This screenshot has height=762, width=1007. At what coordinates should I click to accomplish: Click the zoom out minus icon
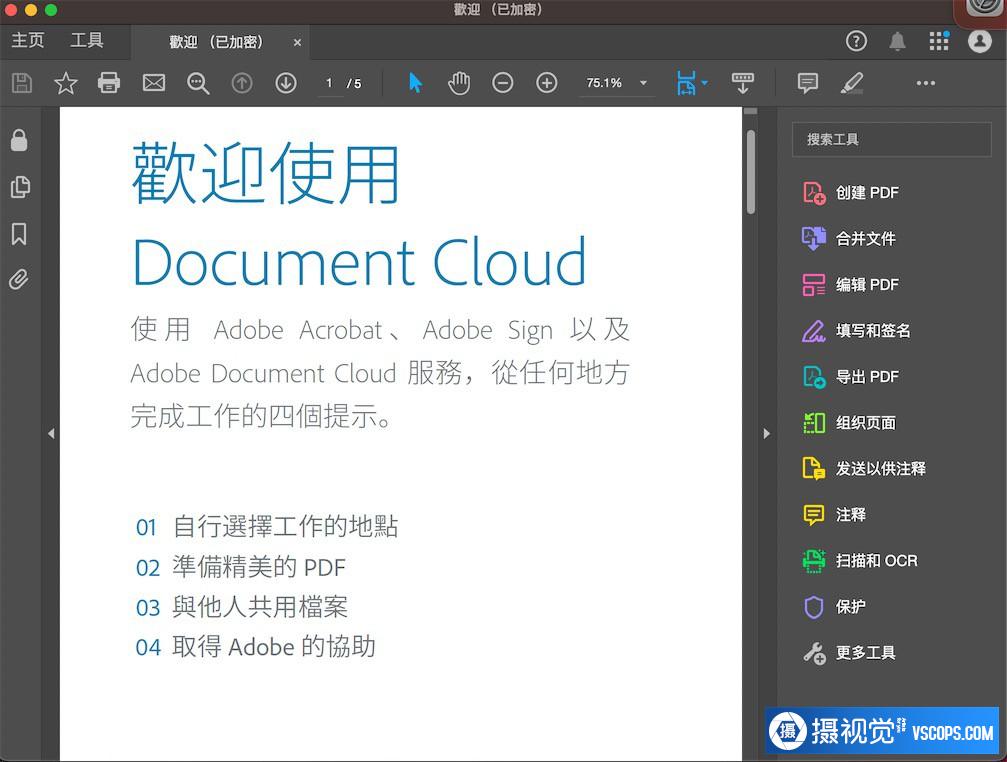coord(503,83)
